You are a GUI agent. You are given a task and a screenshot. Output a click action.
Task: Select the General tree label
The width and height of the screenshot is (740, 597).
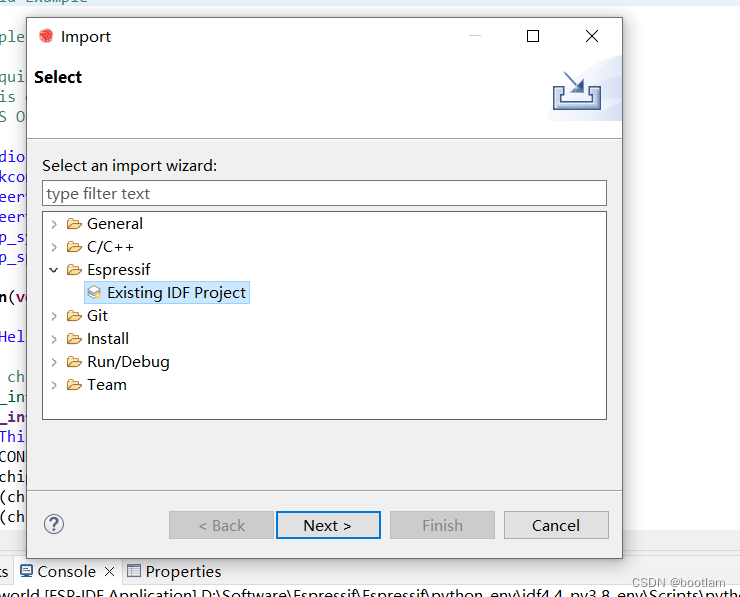click(x=115, y=224)
